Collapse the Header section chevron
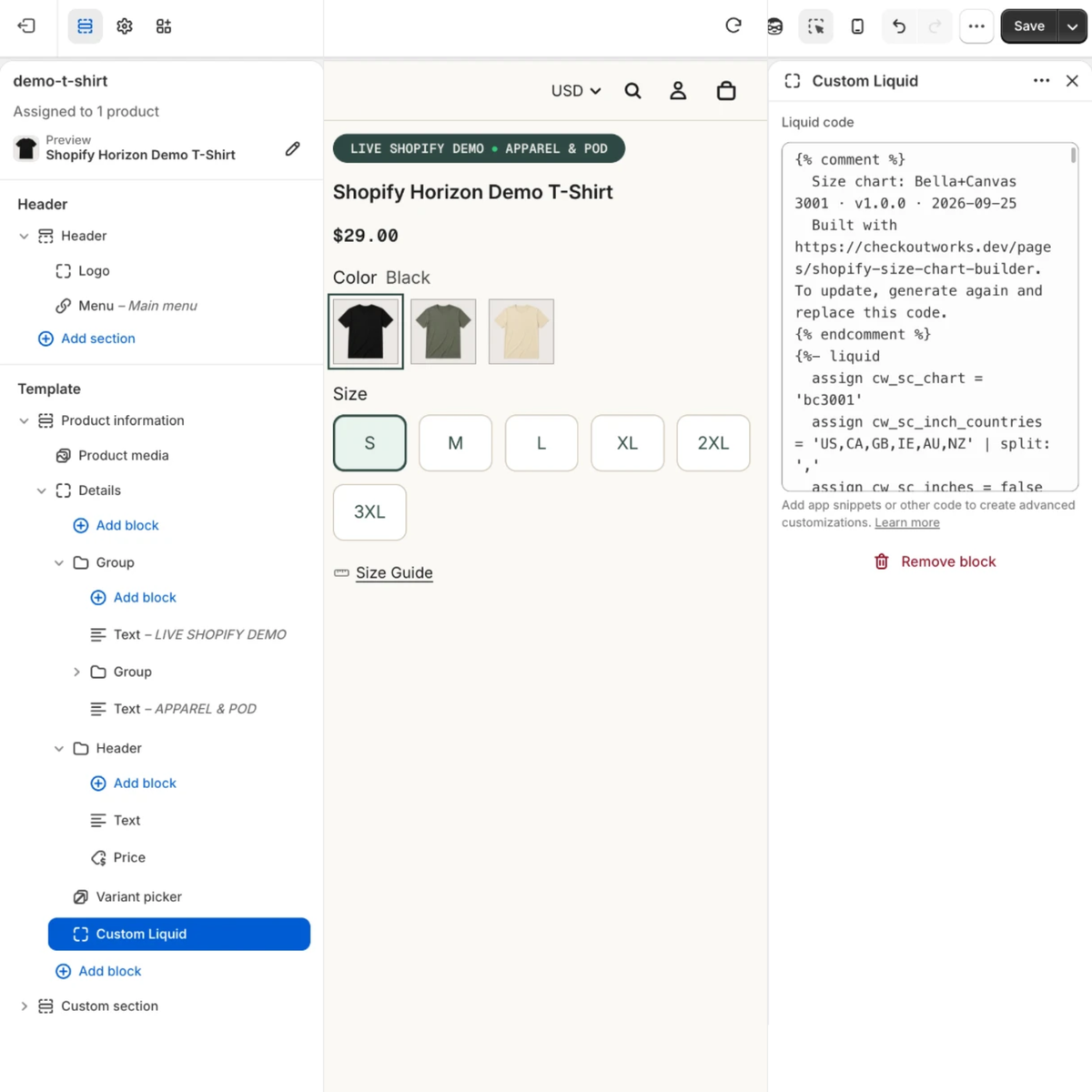 coord(24,237)
